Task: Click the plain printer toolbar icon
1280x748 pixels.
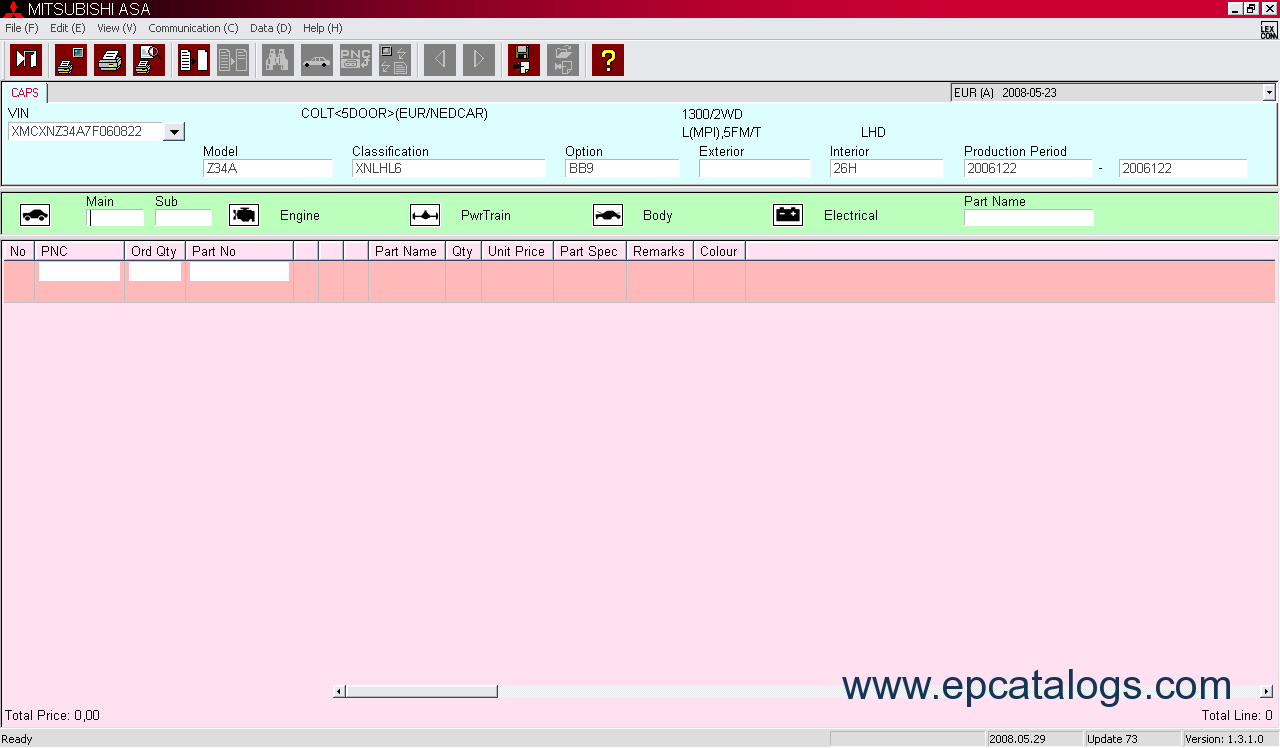Action: (x=110, y=60)
